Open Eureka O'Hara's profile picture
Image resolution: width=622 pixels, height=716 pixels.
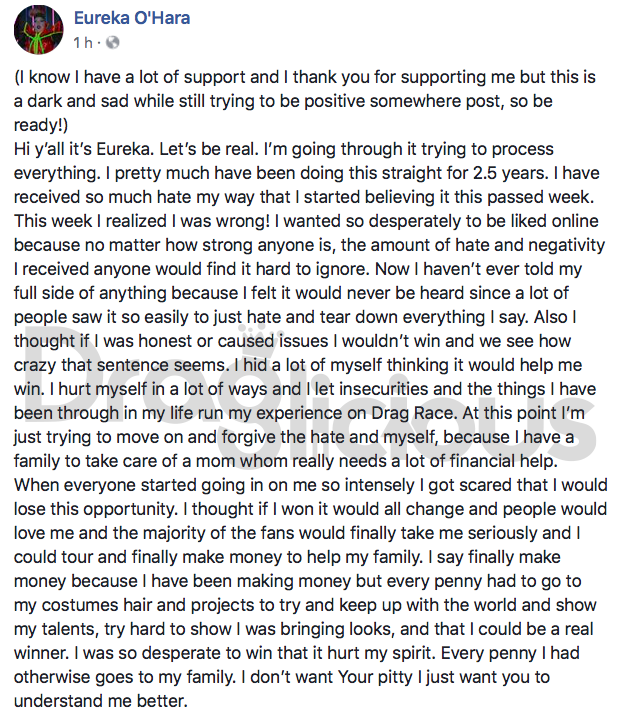click(38, 30)
